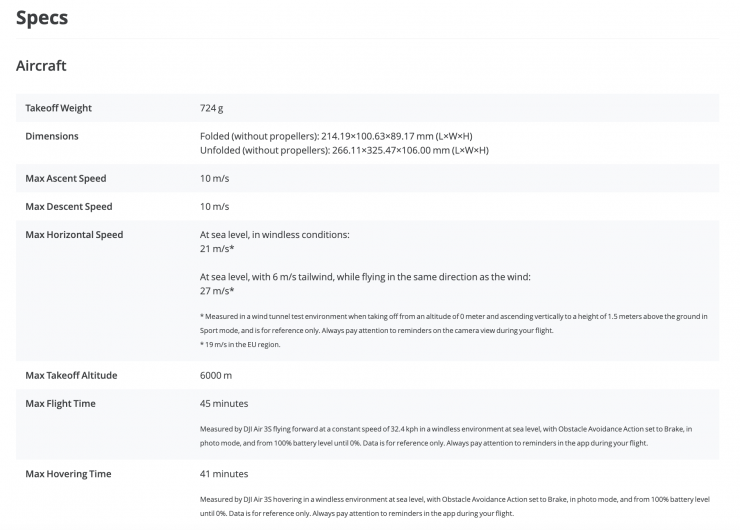Select the Max Takeoff Altitude label
740x530 pixels.
(x=71, y=375)
